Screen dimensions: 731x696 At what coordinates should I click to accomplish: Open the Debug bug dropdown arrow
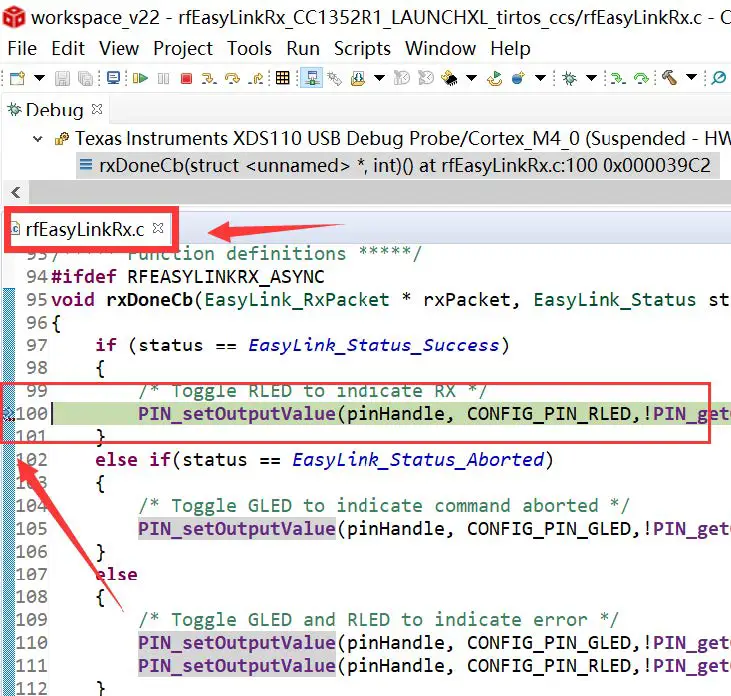click(592, 78)
